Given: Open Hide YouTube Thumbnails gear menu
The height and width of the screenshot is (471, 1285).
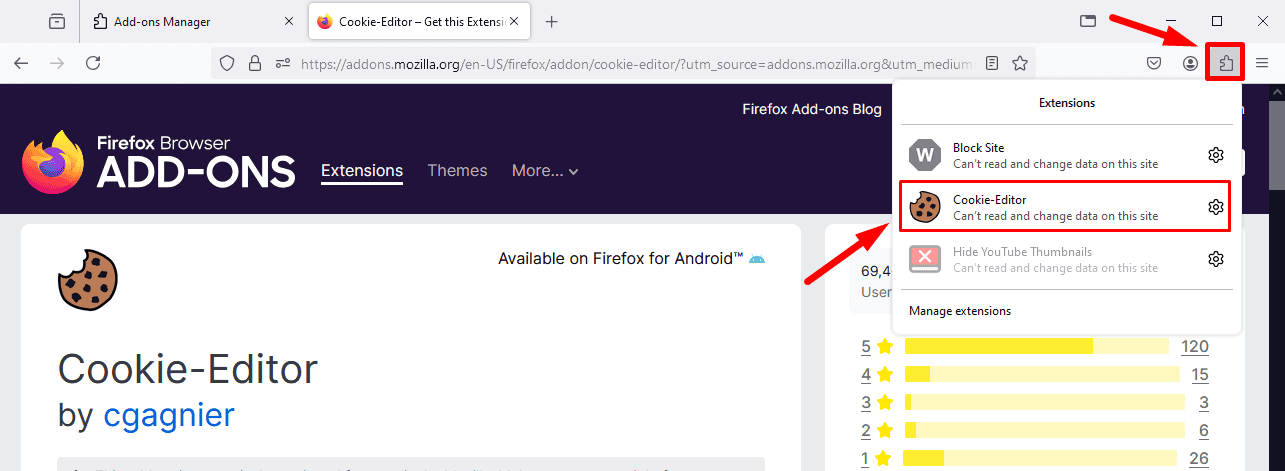Looking at the screenshot, I should (x=1215, y=259).
